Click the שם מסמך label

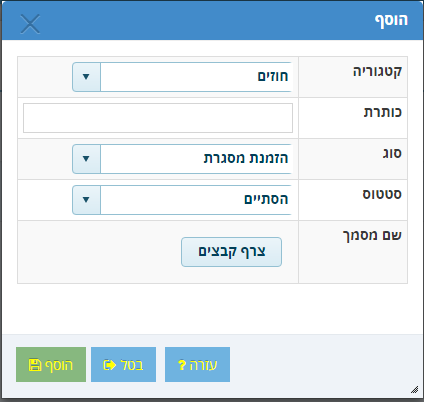pos(372,236)
